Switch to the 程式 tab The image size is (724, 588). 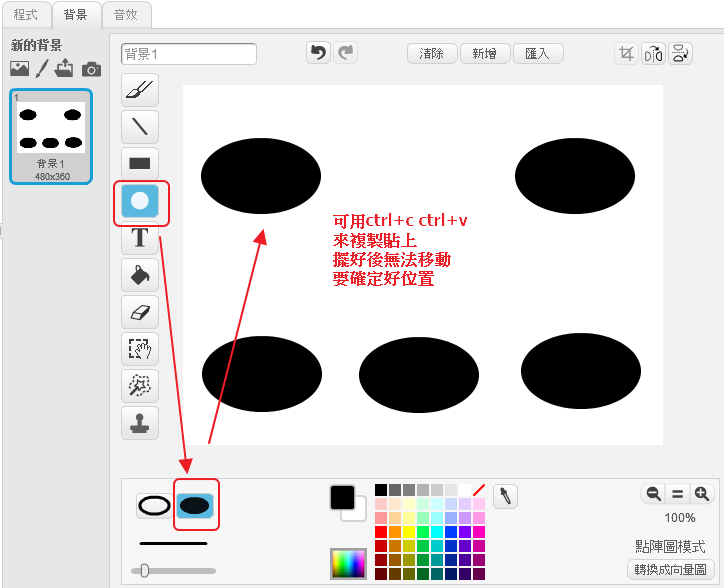(25, 15)
